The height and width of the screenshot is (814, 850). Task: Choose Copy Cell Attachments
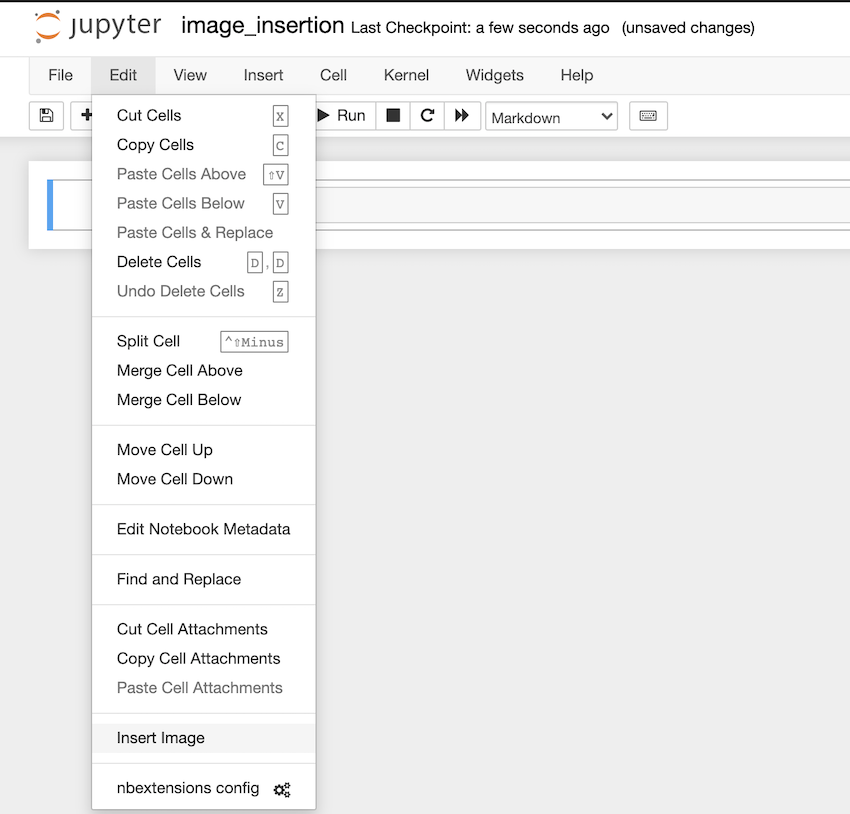click(x=203, y=658)
